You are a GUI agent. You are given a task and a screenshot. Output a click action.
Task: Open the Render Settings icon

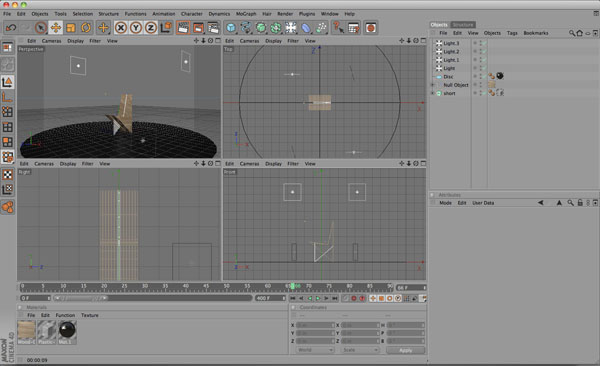213,28
